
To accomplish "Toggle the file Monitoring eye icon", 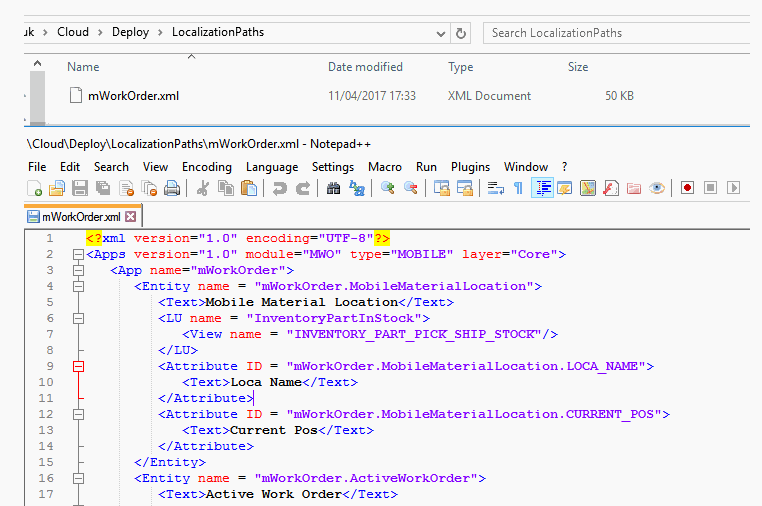I will (657, 188).
